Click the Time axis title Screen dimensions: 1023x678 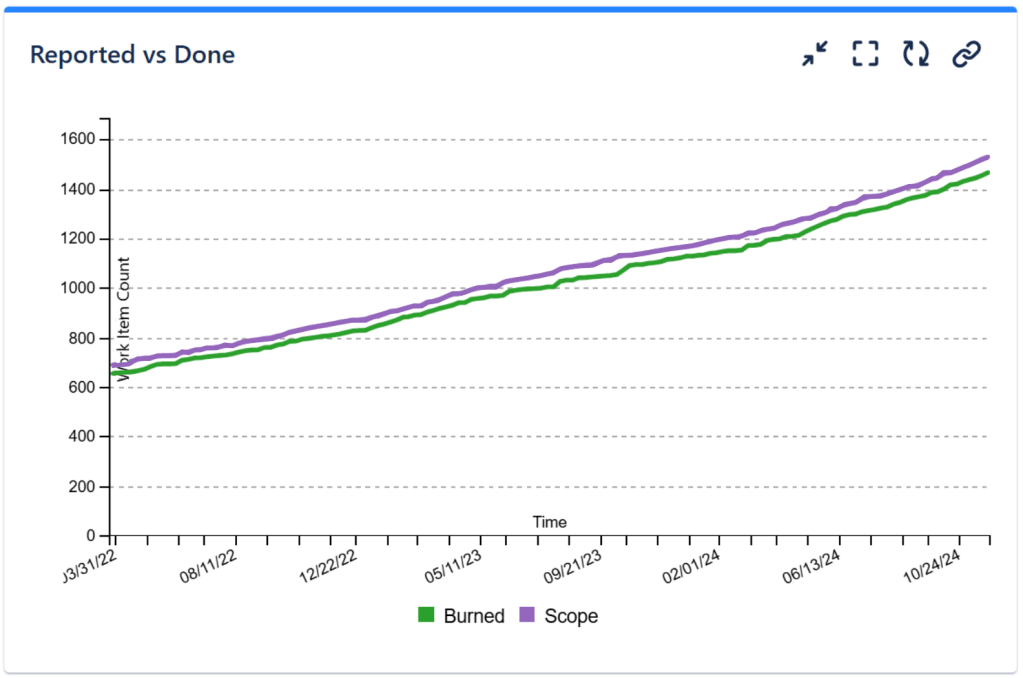pos(549,522)
